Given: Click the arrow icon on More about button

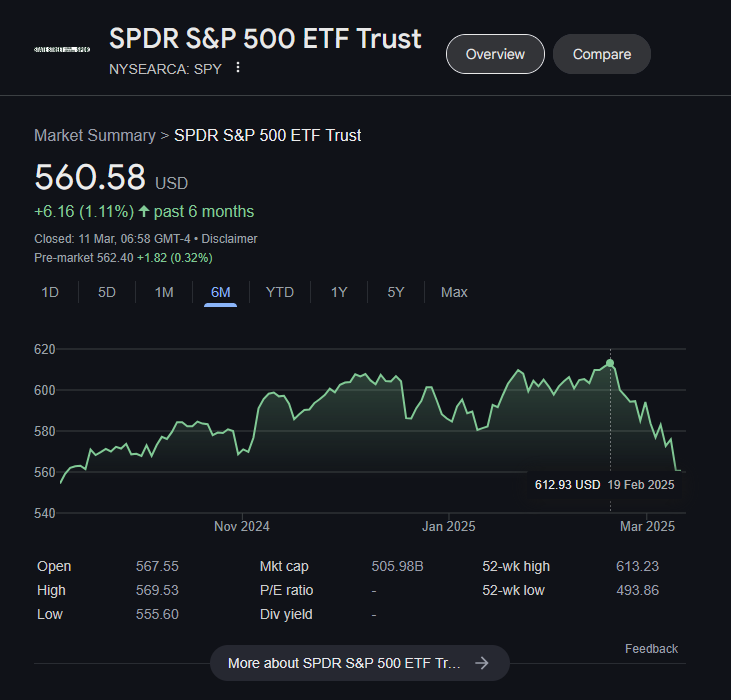Looking at the screenshot, I should [x=482, y=663].
